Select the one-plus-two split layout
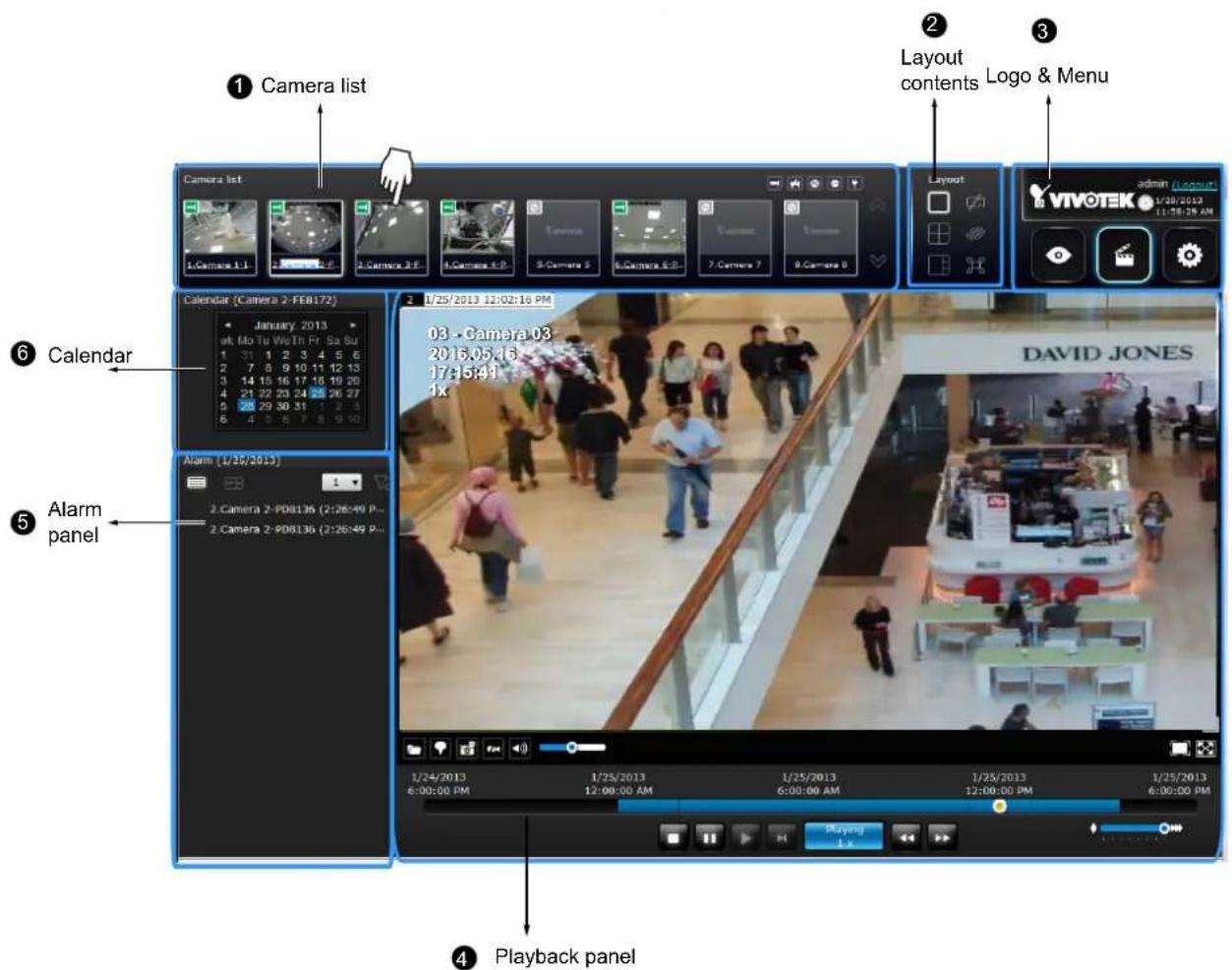 tap(939, 265)
